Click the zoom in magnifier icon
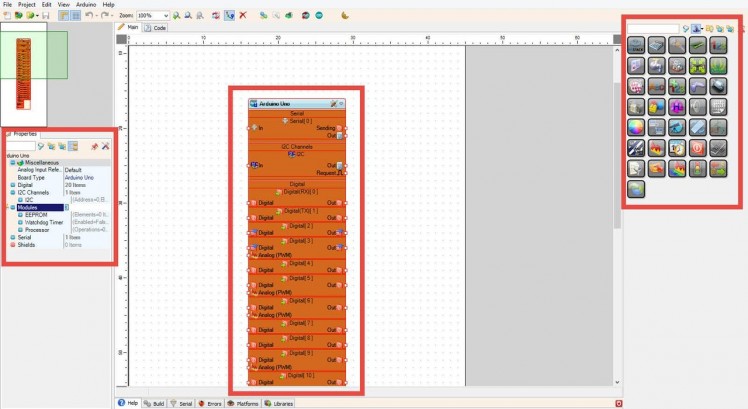 [x=177, y=17]
